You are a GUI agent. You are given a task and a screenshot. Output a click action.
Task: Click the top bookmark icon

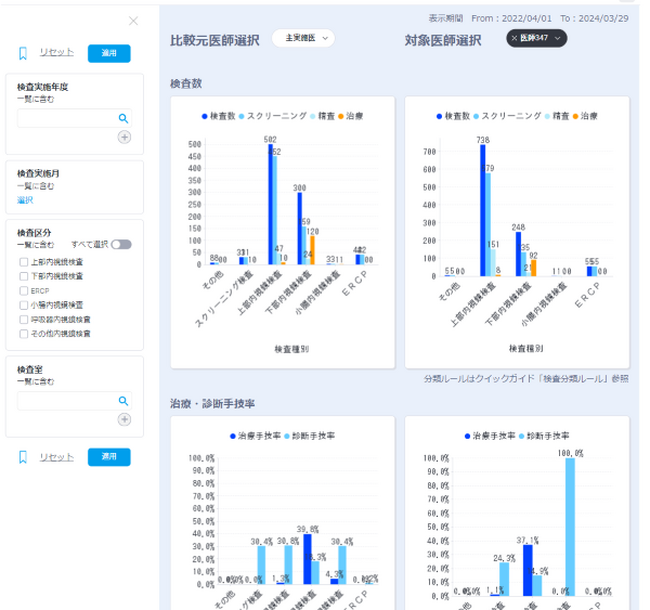[x=23, y=53]
